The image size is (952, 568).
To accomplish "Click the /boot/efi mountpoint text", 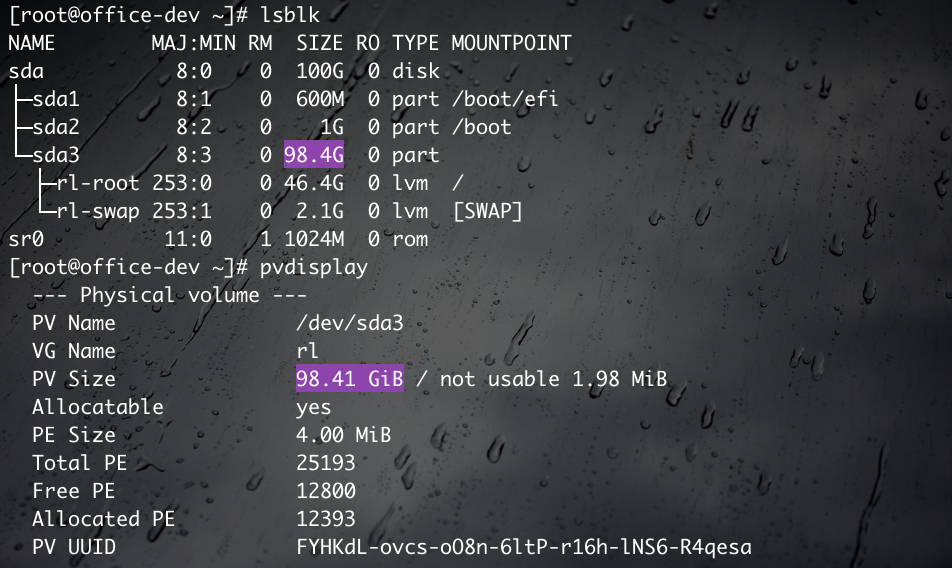I will point(505,99).
